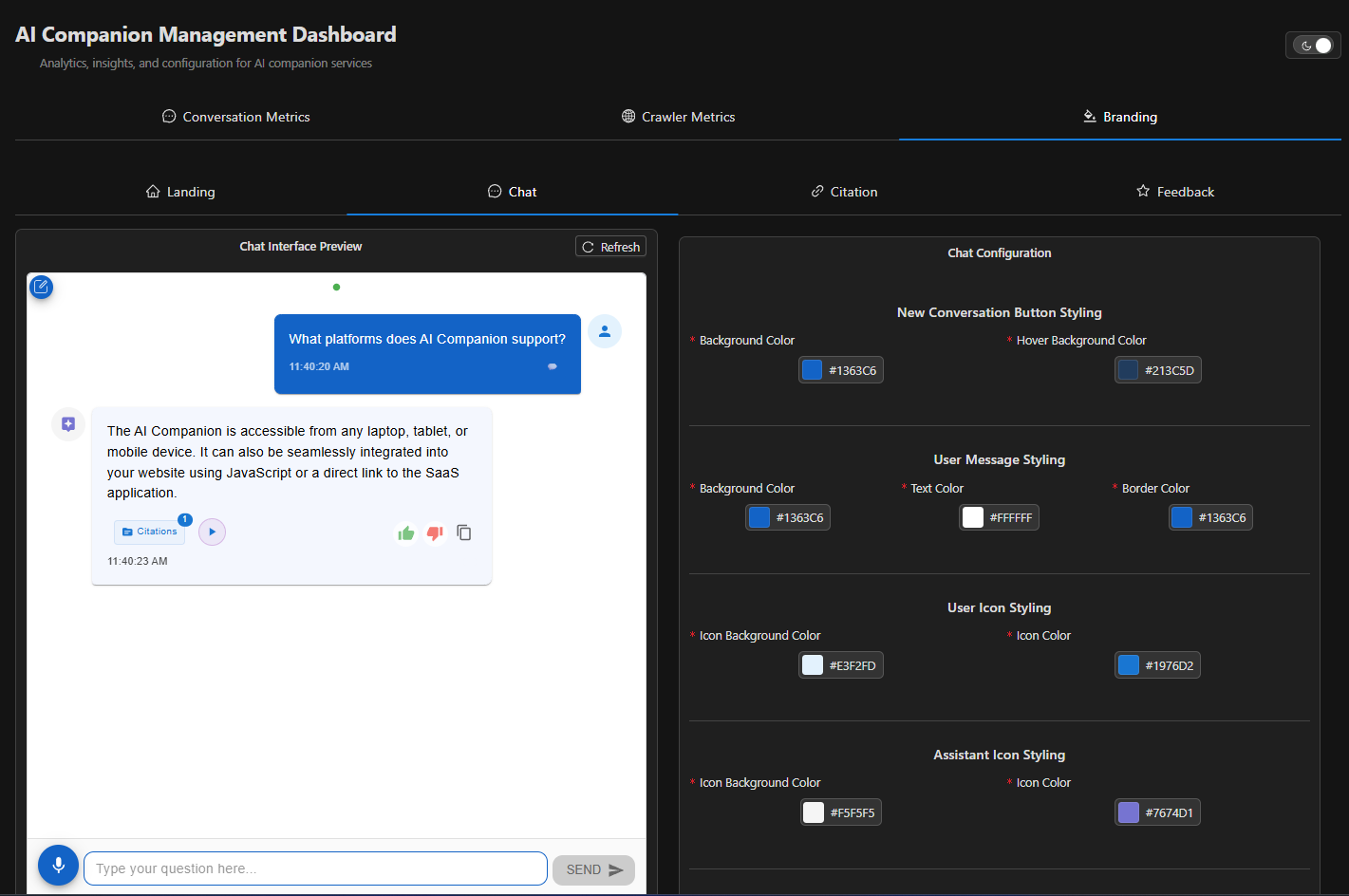Copy the assistant's response

(464, 532)
